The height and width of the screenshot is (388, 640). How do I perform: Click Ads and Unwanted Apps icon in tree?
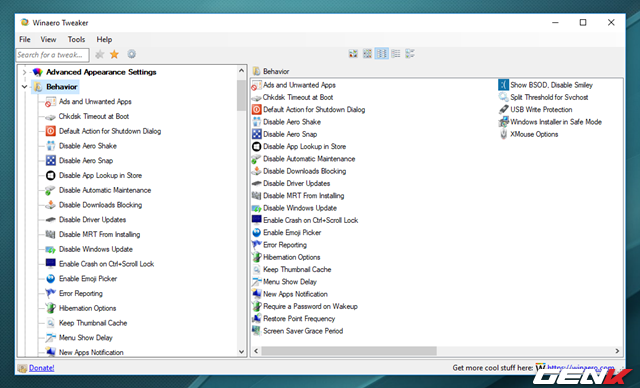[x=50, y=102]
